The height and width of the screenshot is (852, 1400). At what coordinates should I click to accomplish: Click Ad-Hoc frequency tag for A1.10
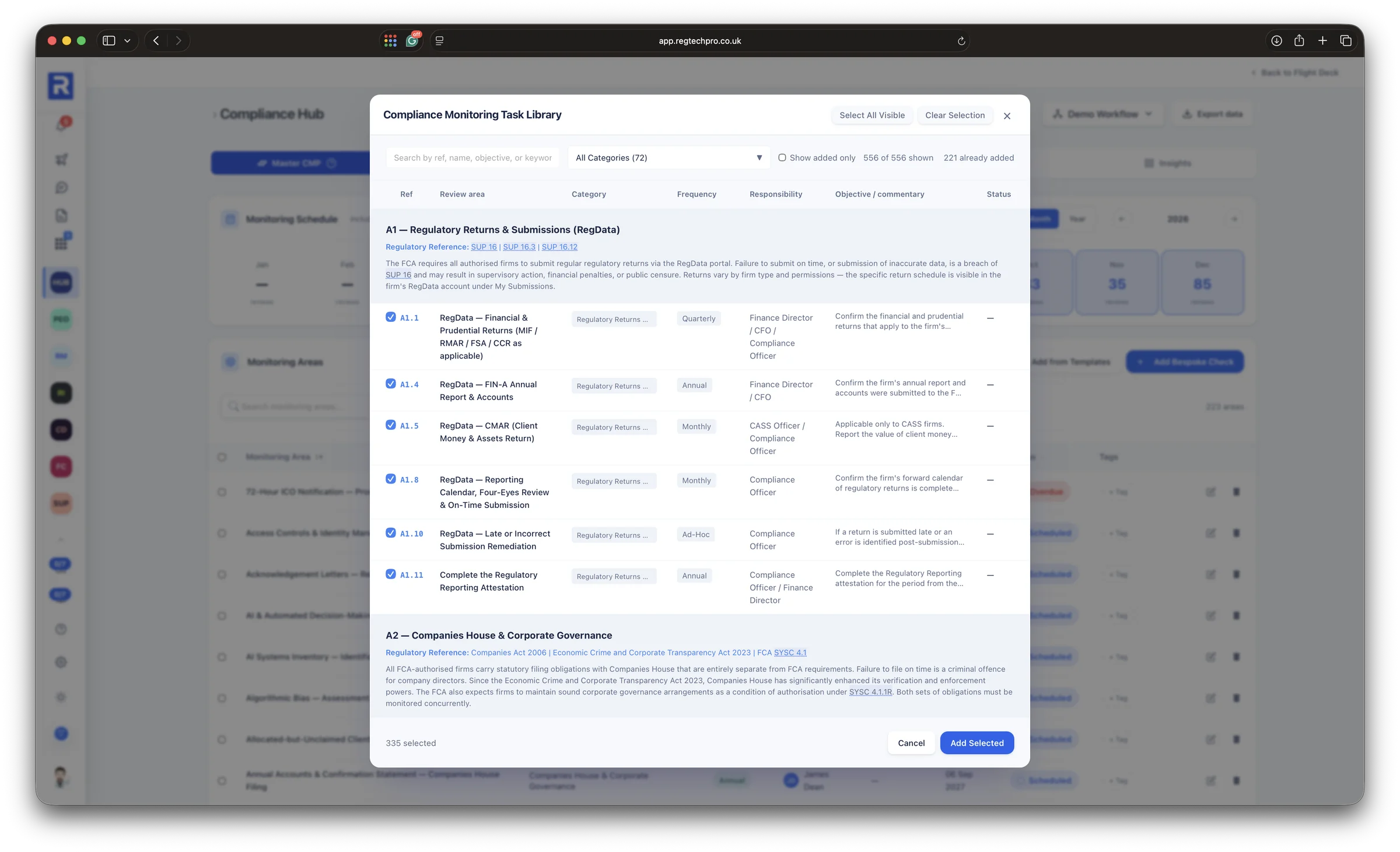tap(696, 535)
